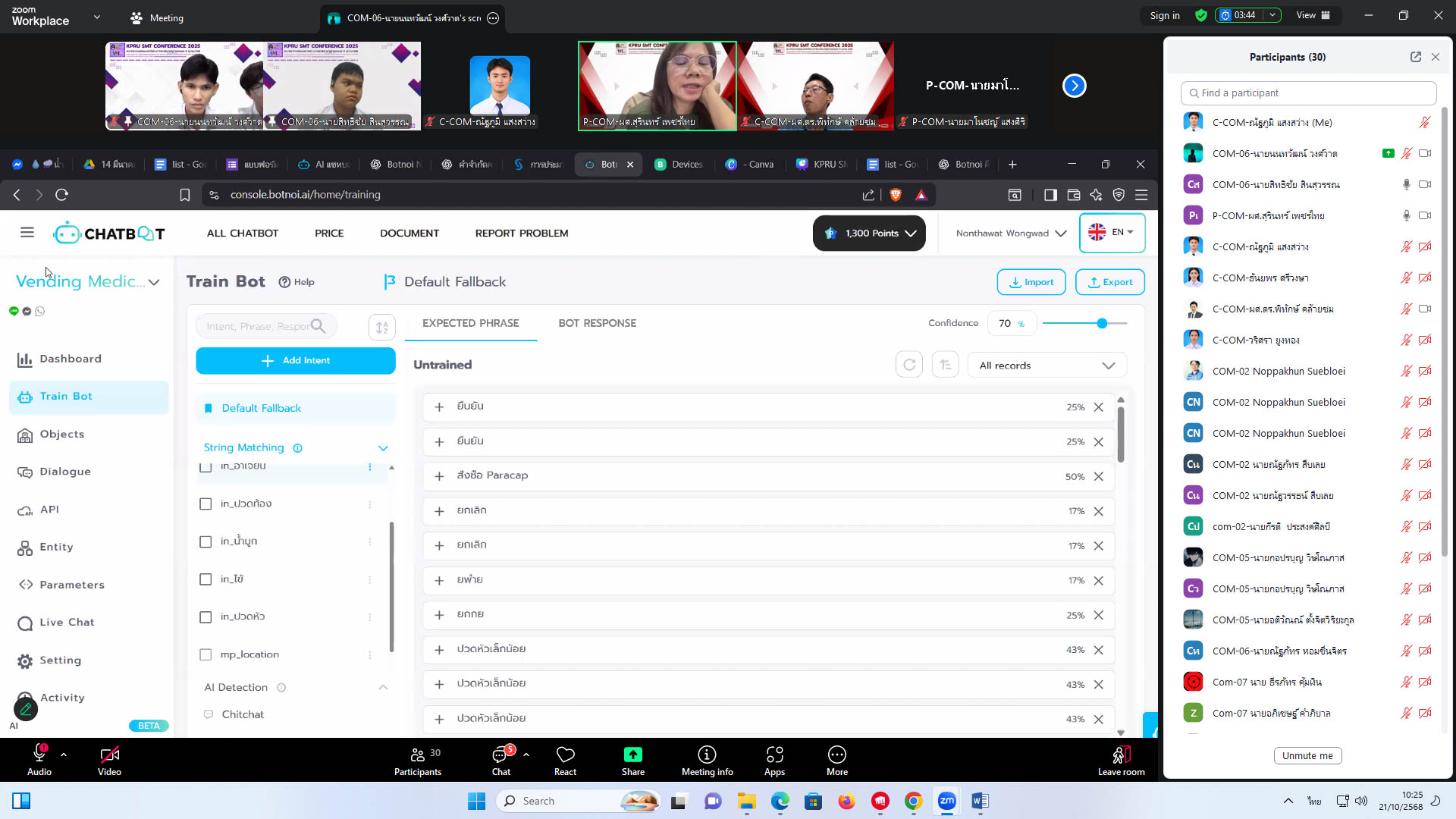Open the Dashboard sidebar item
This screenshot has height=819, width=1456.
click(x=70, y=359)
